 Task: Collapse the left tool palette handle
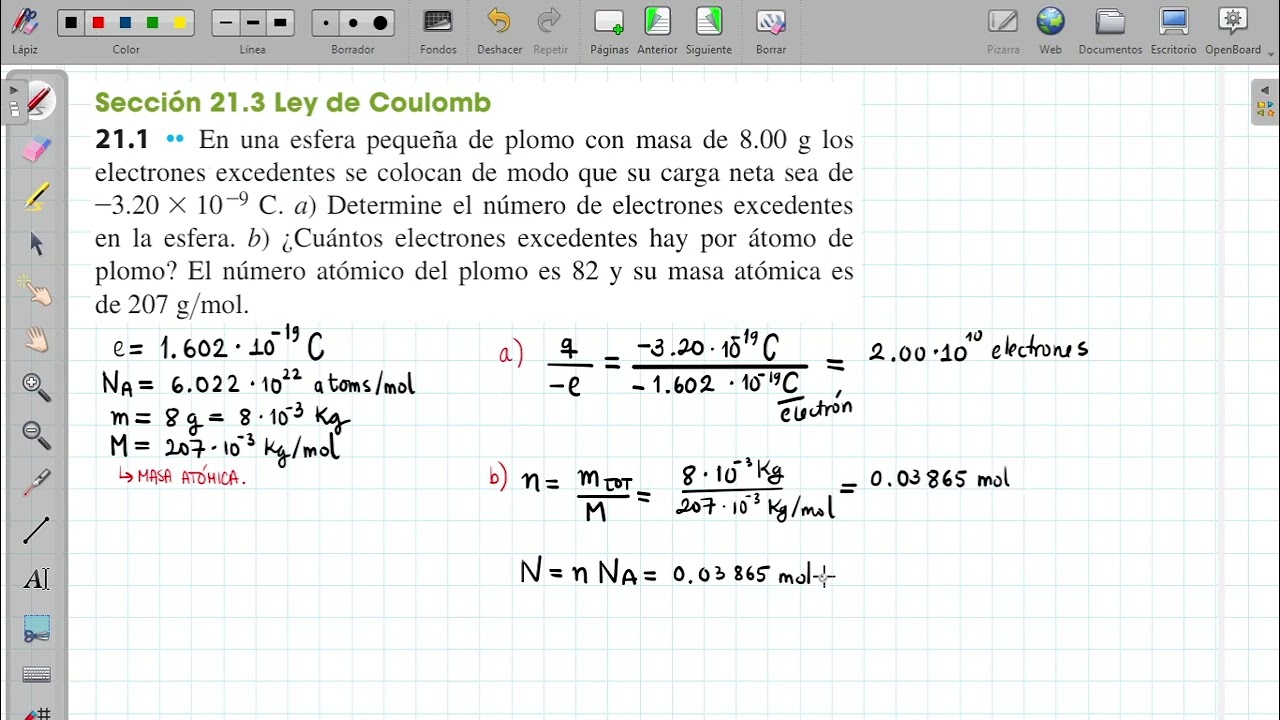(x=13, y=102)
